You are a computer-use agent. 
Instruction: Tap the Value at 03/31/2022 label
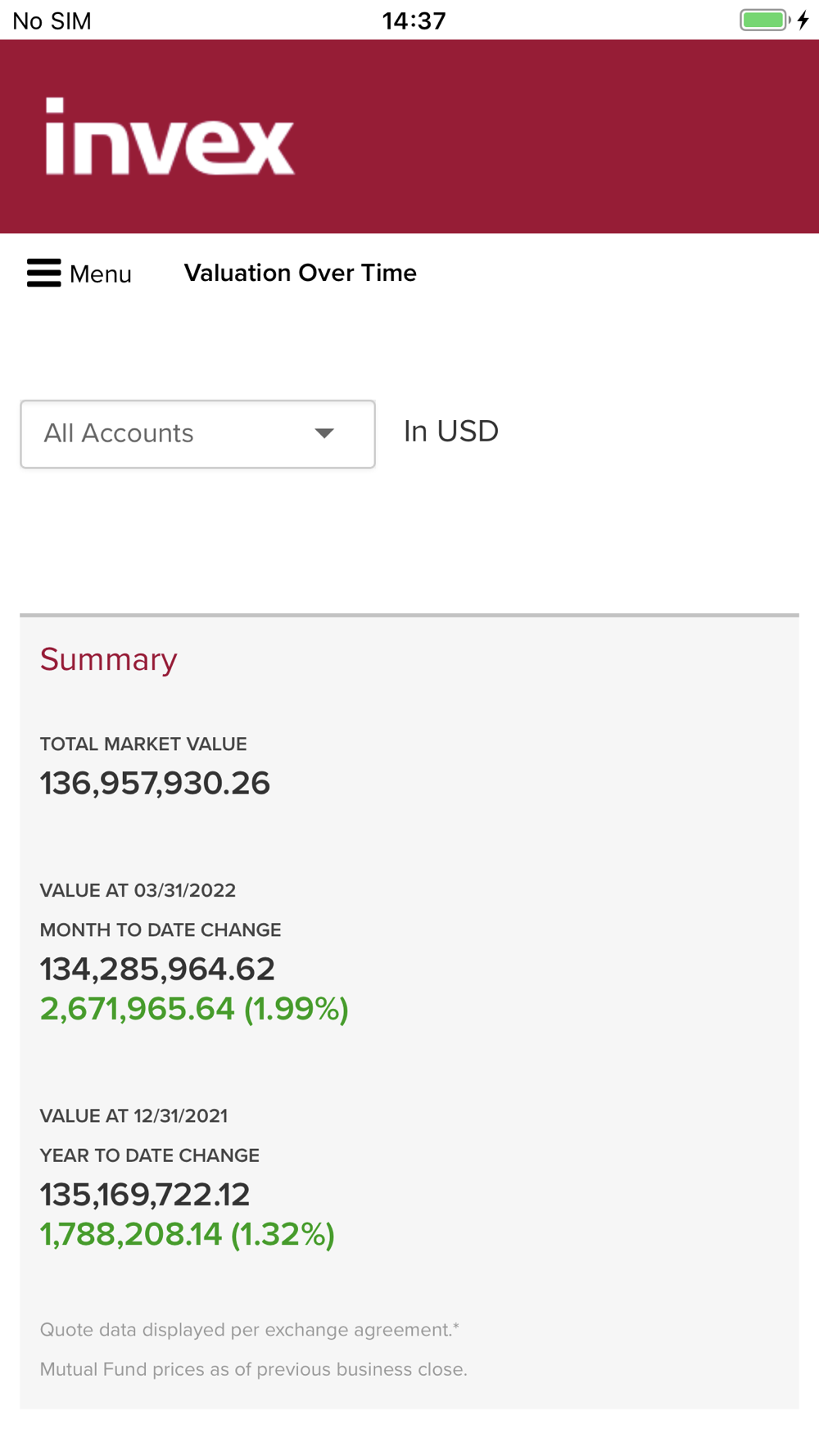click(138, 890)
